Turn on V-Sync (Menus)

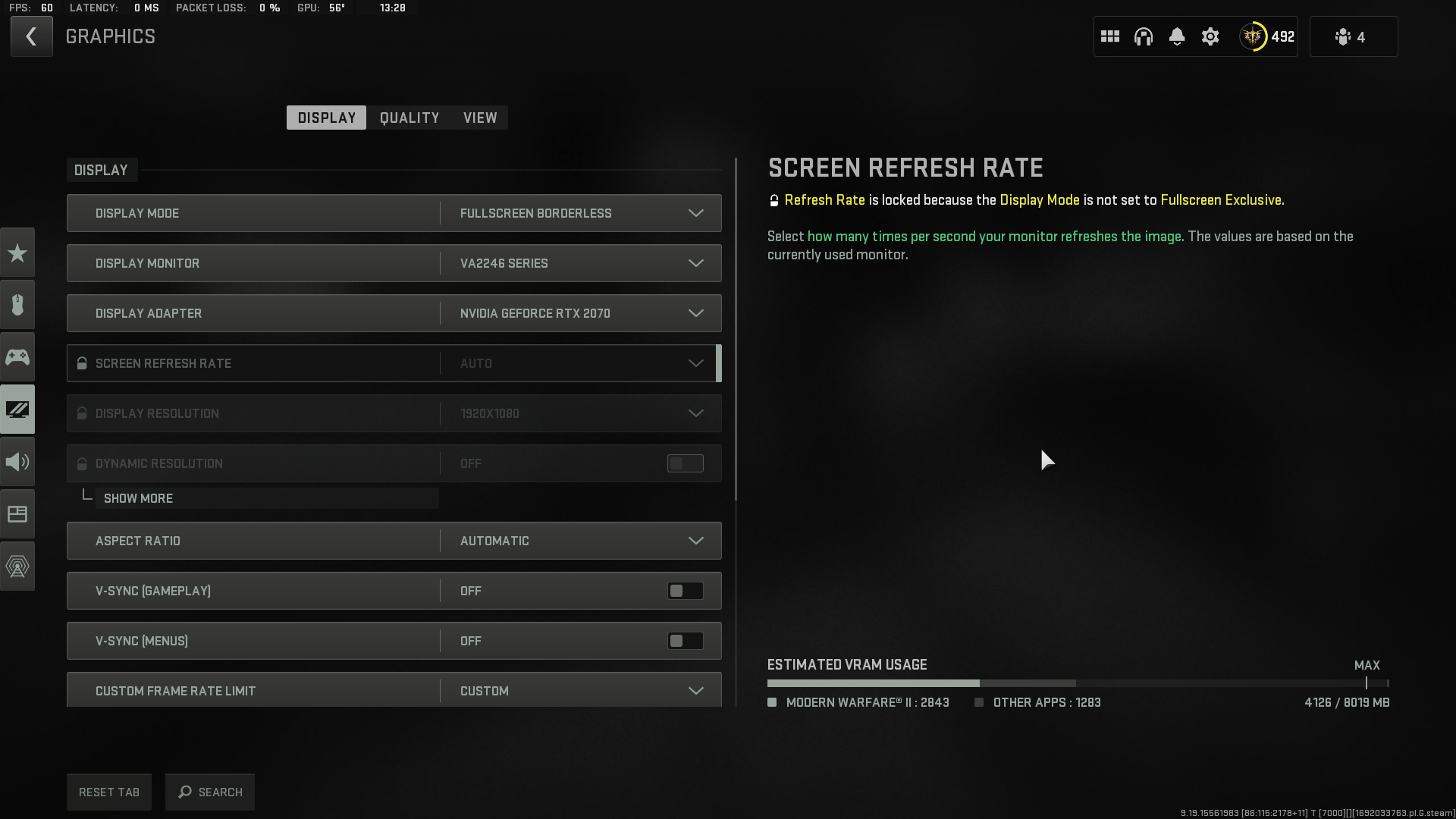coord(684,641)
